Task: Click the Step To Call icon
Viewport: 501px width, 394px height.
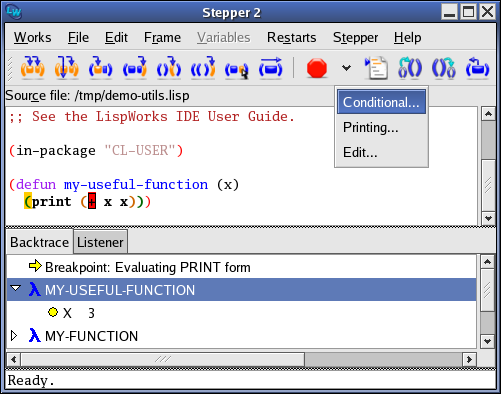Action: (x=101, y=68)
